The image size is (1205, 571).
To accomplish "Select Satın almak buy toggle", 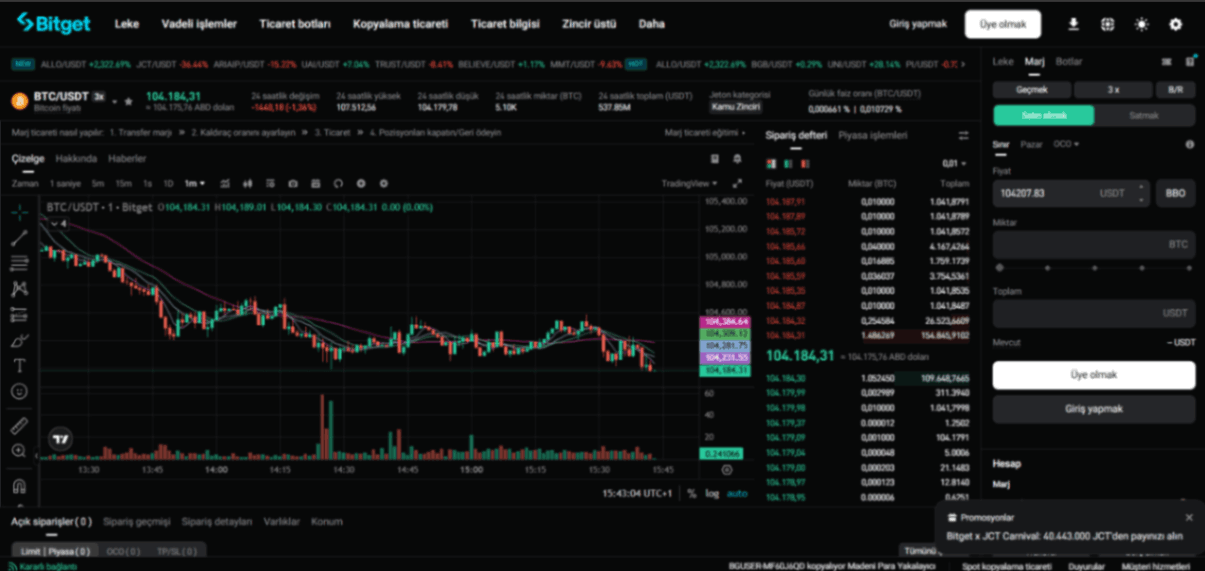I will pyautogui.click(x=1043, y=115).
